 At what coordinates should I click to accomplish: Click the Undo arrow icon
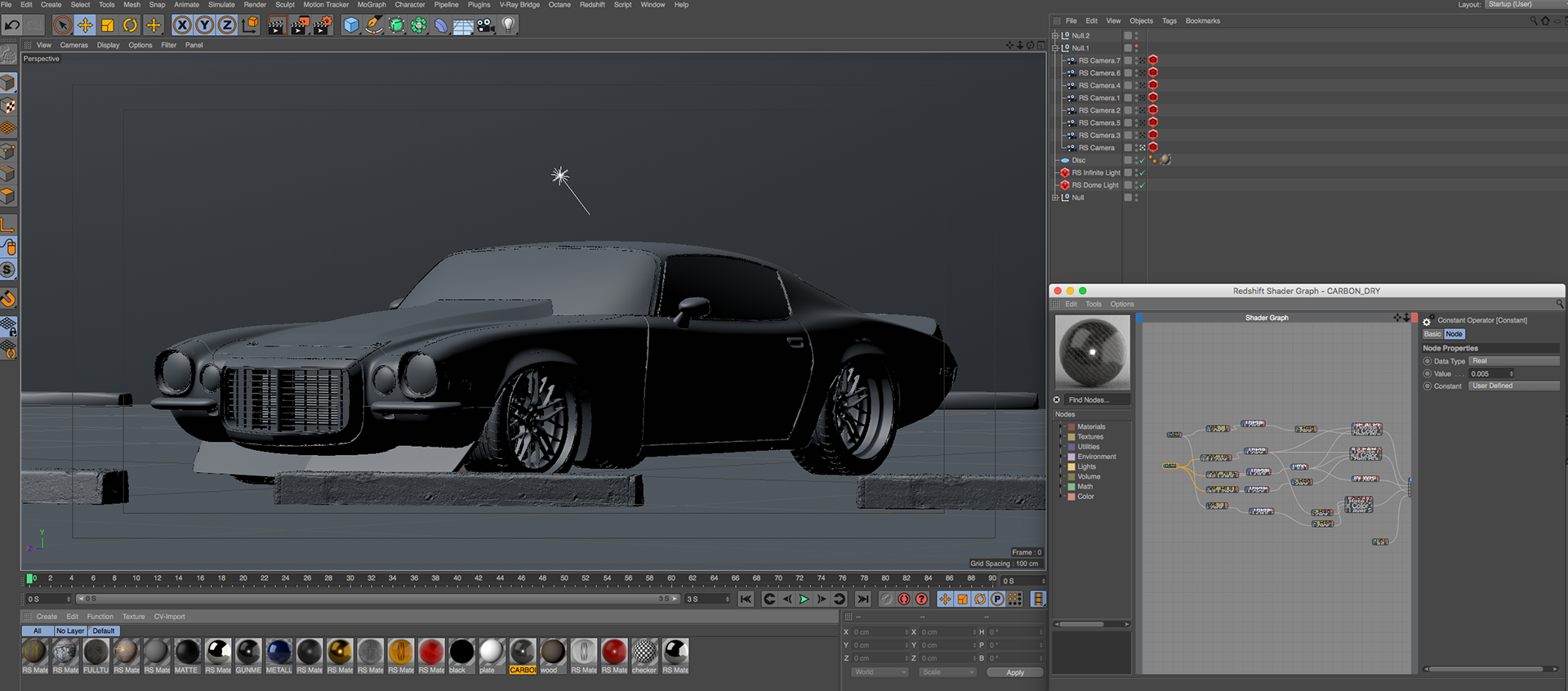(x=11, y=25)
